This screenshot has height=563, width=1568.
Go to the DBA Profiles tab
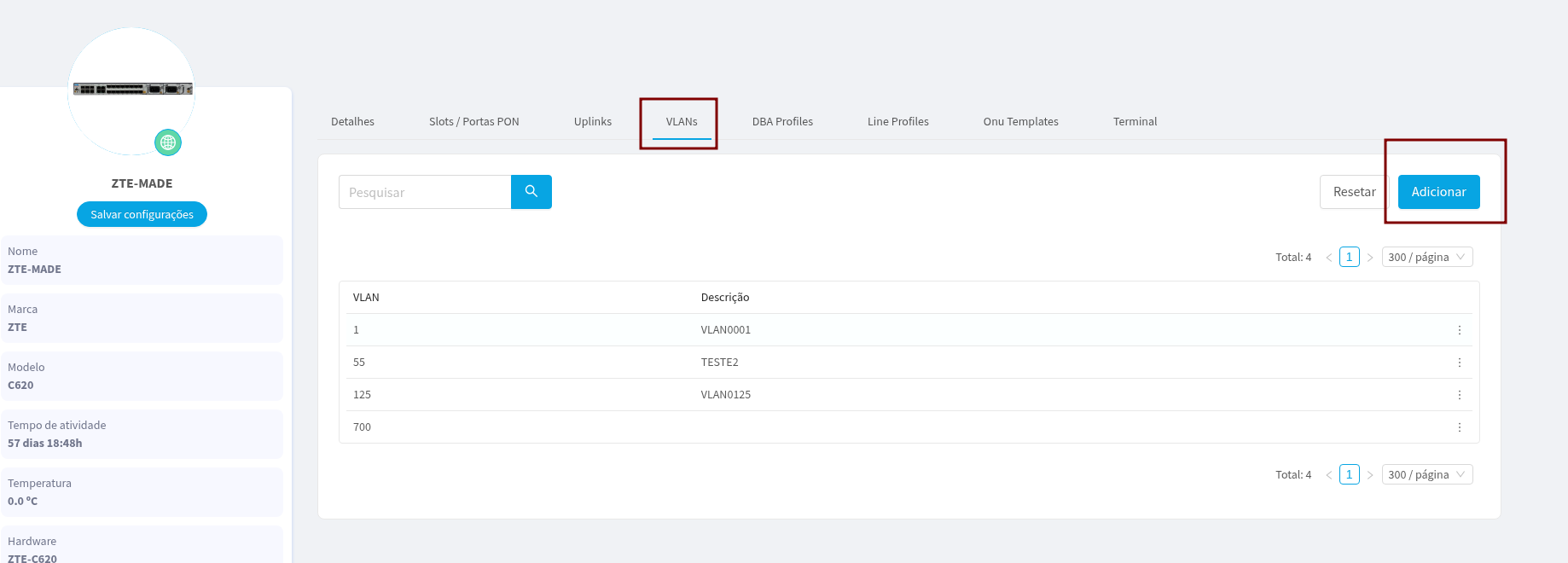click(782, 122)
